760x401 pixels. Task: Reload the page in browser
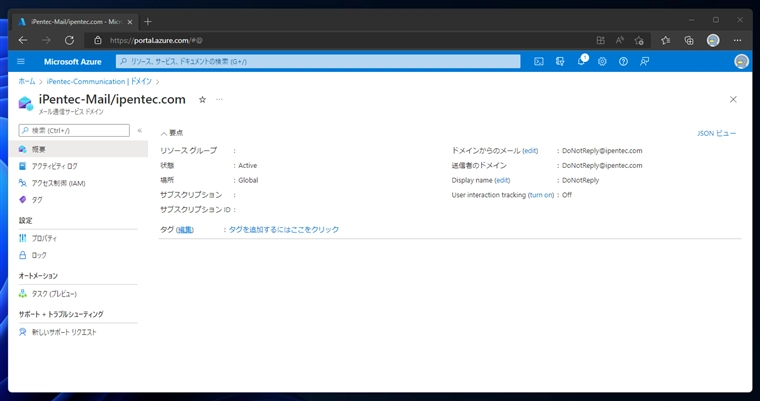pyautogui.click(x=69, y=40)
